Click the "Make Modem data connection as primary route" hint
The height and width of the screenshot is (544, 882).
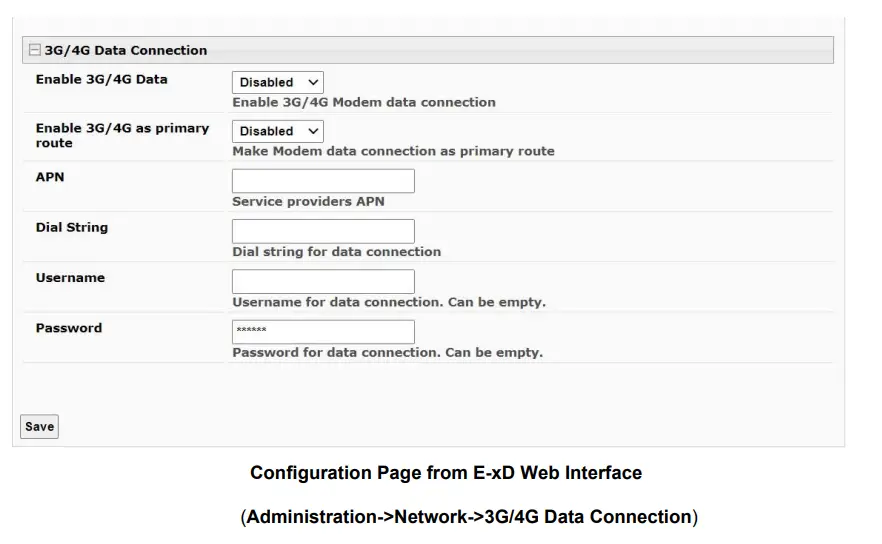393,151
